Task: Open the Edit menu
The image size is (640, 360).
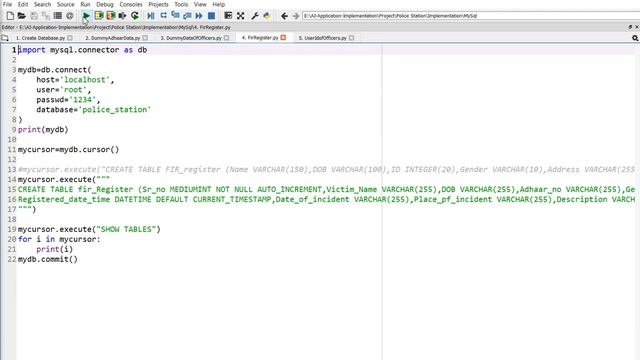Action: [x=23, y=4]
